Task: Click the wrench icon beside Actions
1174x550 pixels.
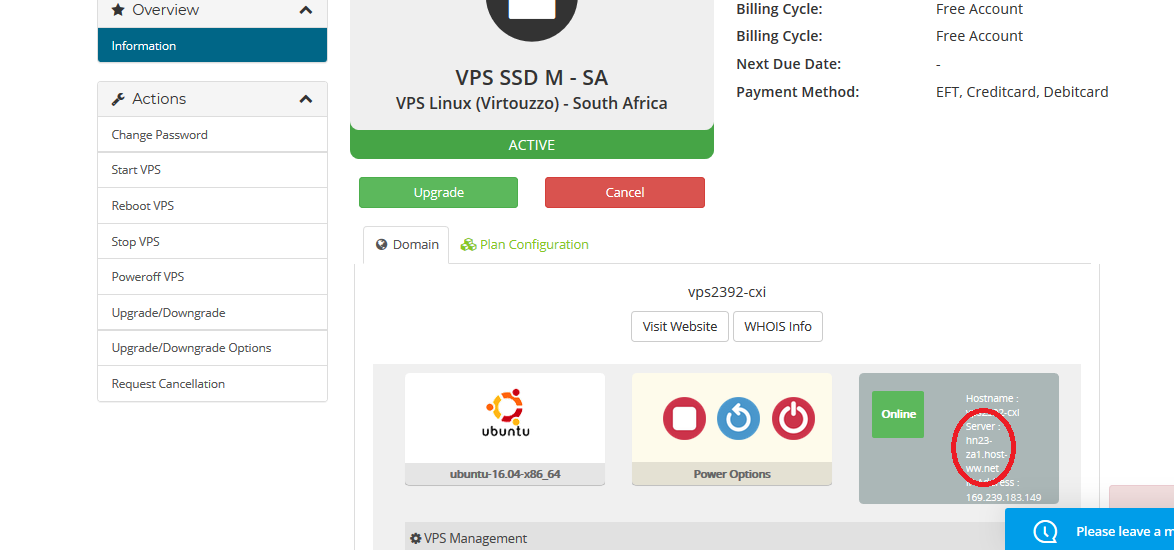Action: coord(118,99)
